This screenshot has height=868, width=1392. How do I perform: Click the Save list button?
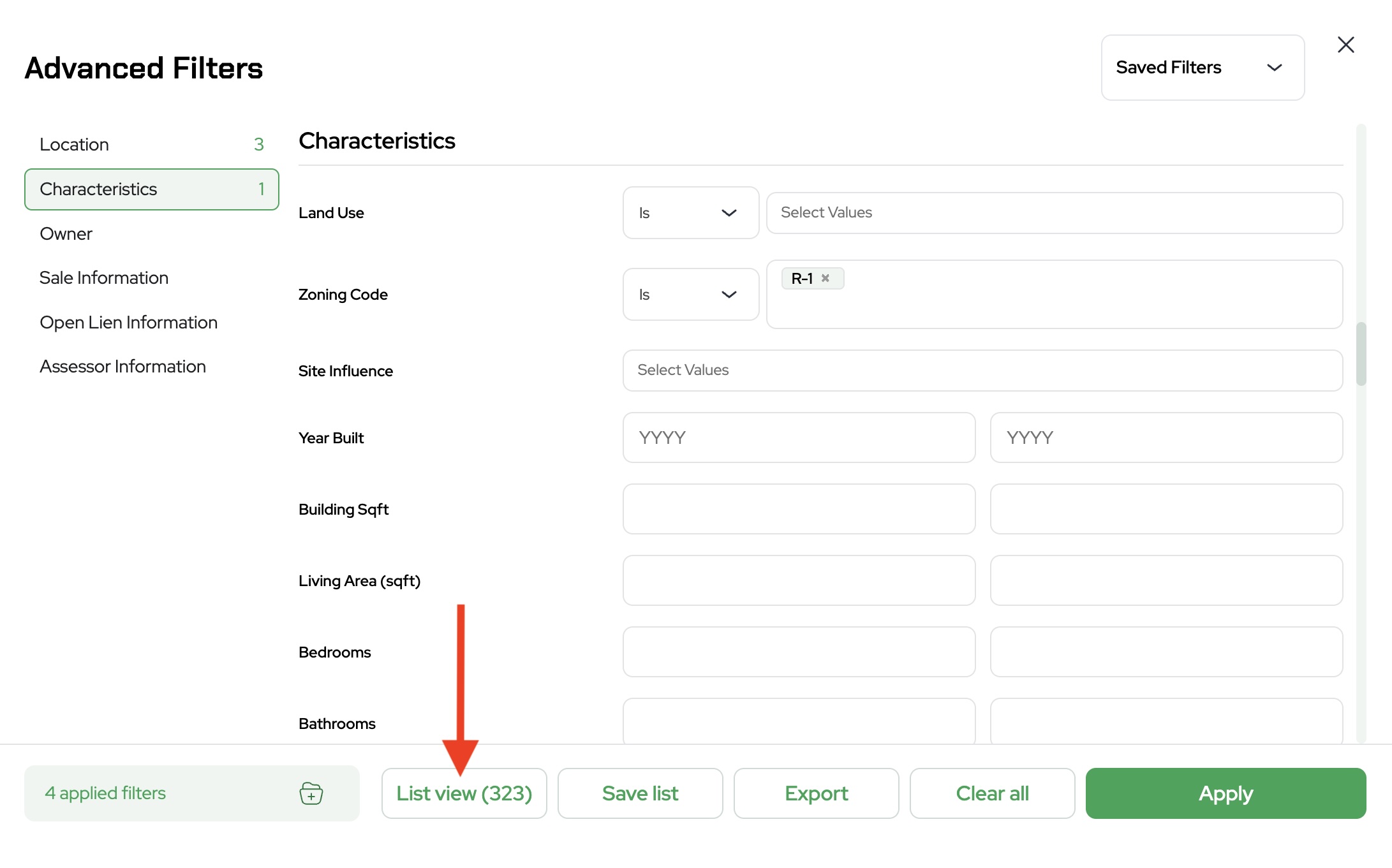click(640, 793)
